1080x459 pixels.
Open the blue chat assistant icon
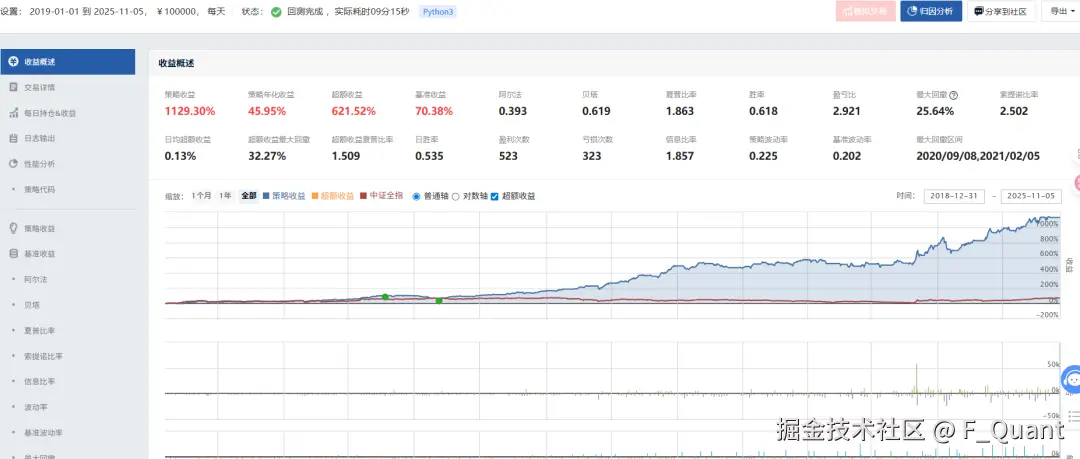[1072, 378]
